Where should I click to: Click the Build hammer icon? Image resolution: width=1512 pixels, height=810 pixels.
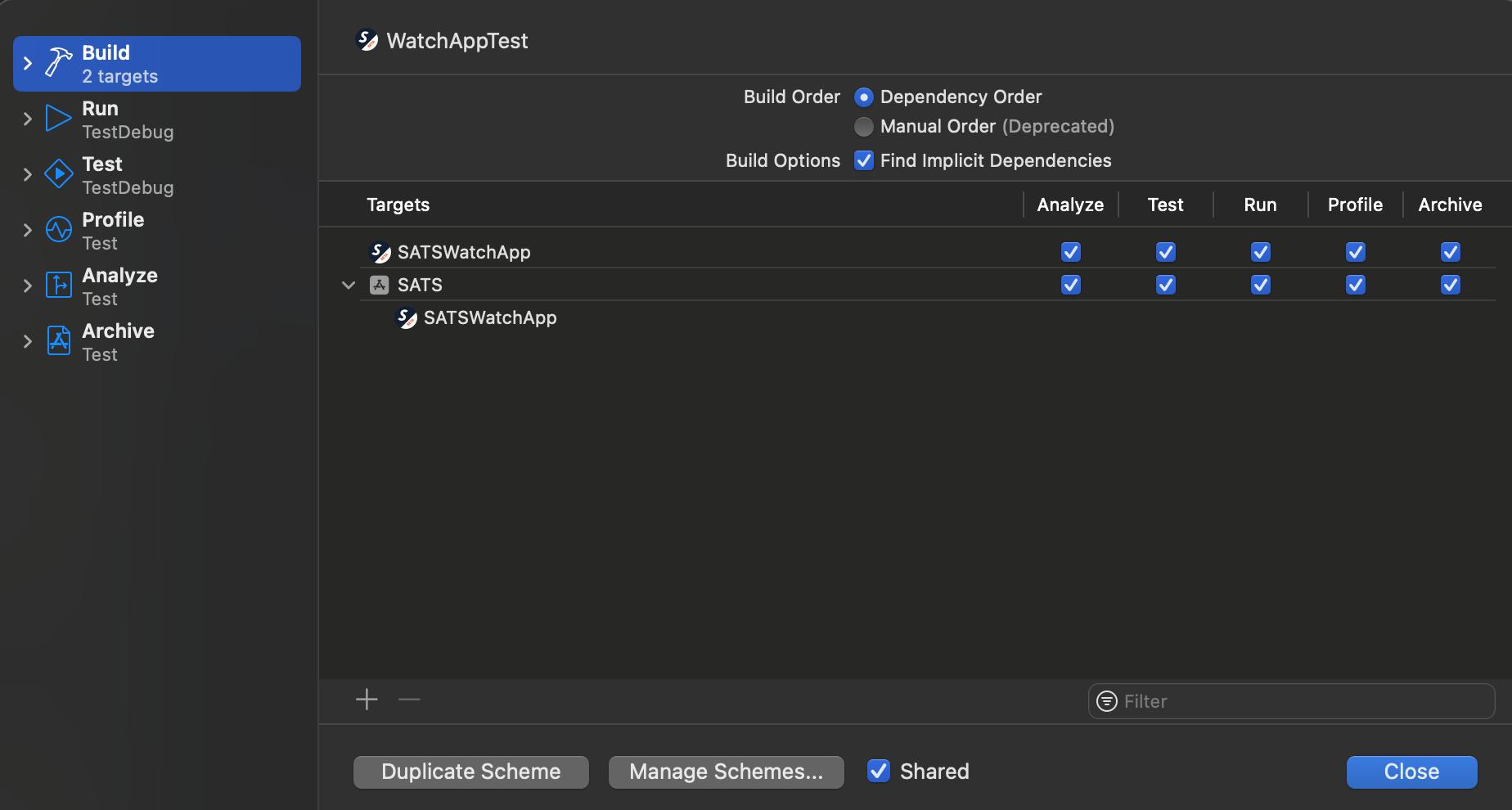click(x=58, y=63)
